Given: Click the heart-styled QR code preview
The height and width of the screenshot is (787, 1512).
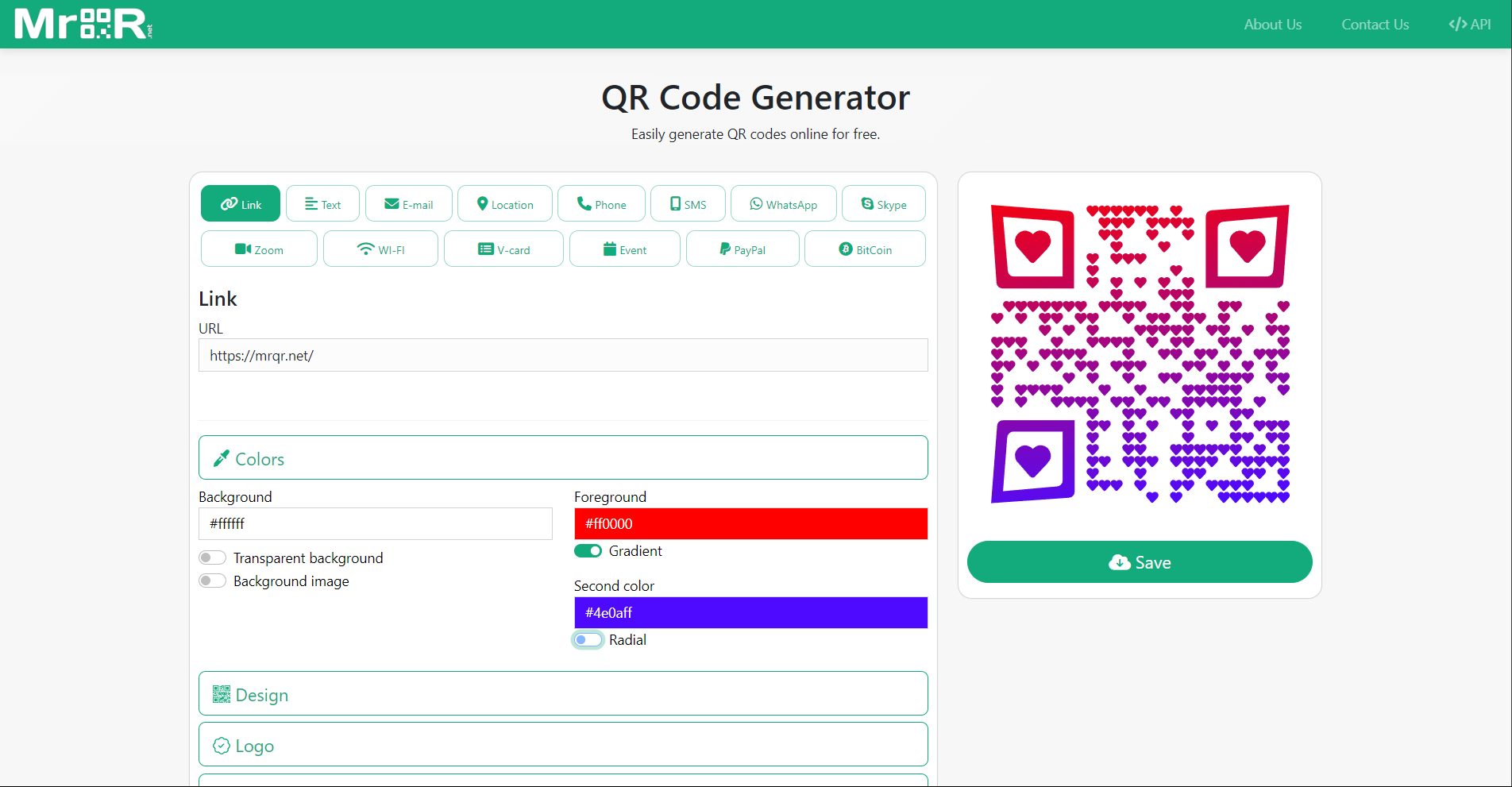Looking at the screenshot, I should tap(1140, 354).
